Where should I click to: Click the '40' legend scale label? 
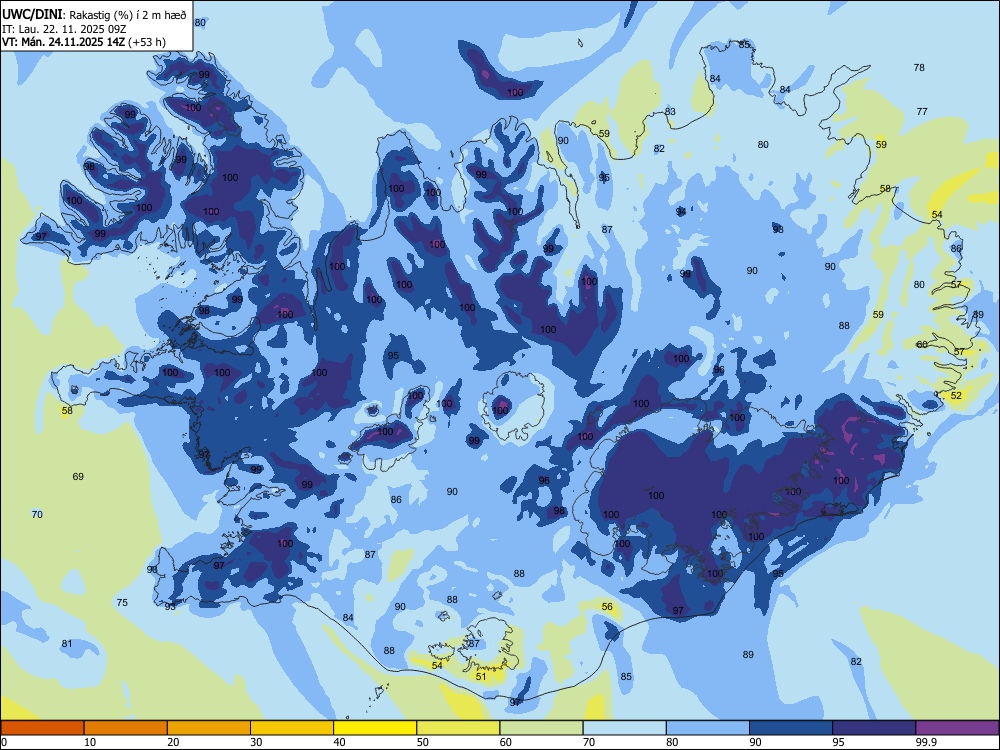tap(339, 742)
